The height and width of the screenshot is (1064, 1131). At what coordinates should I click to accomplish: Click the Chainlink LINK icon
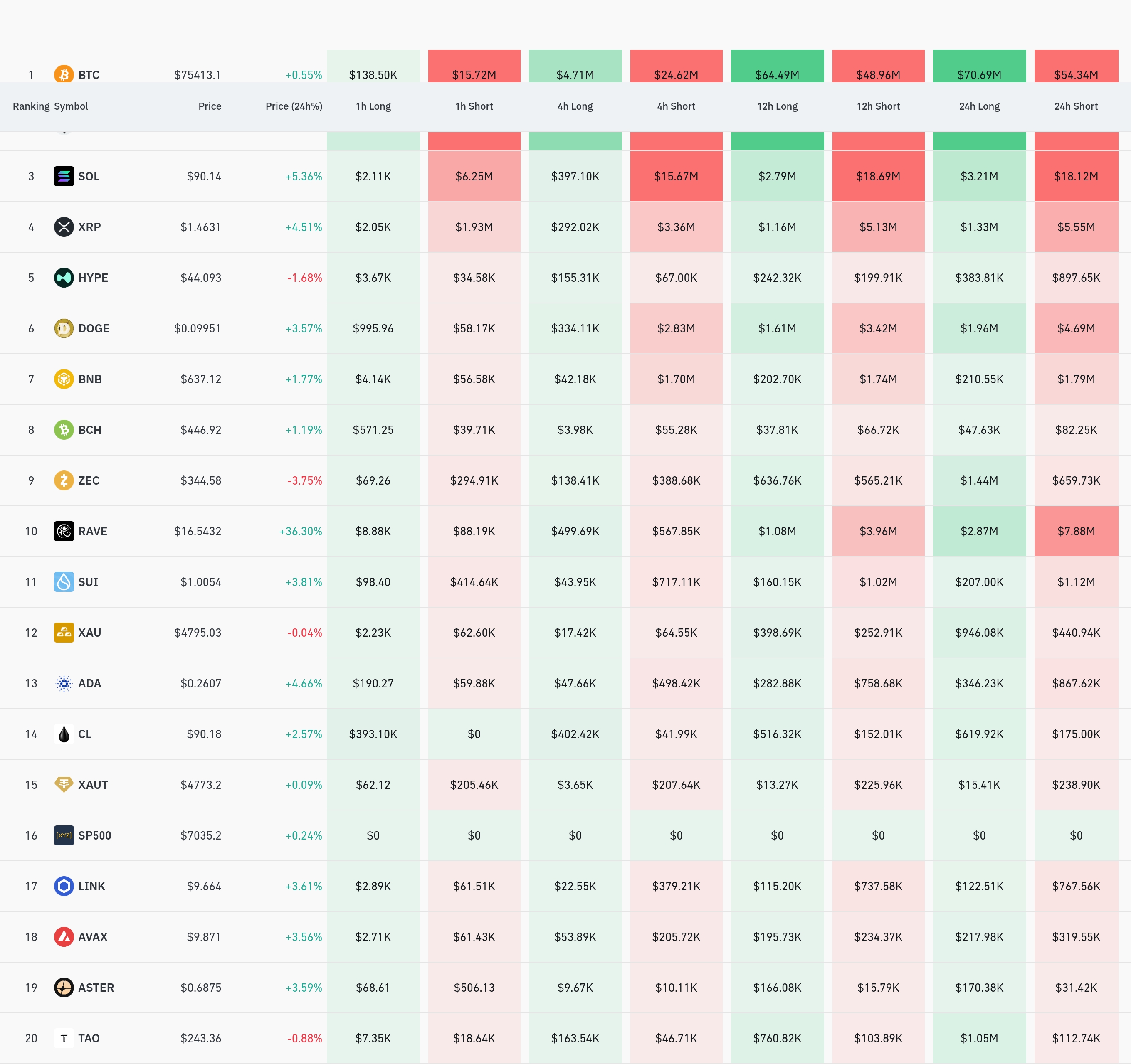point(64,886)
